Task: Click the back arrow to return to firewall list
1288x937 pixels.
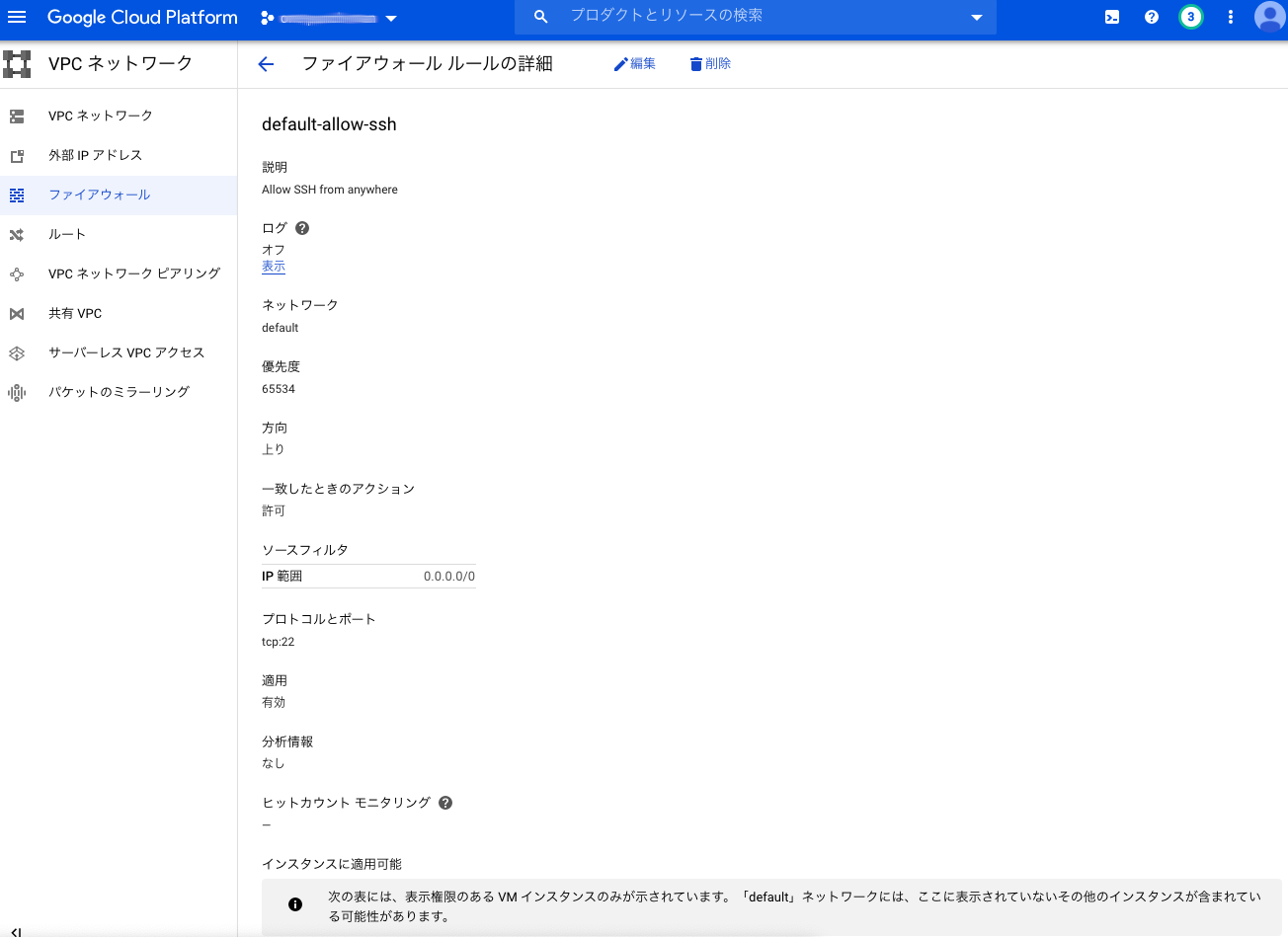Action: pyautogui.click(x=265, y=63)
